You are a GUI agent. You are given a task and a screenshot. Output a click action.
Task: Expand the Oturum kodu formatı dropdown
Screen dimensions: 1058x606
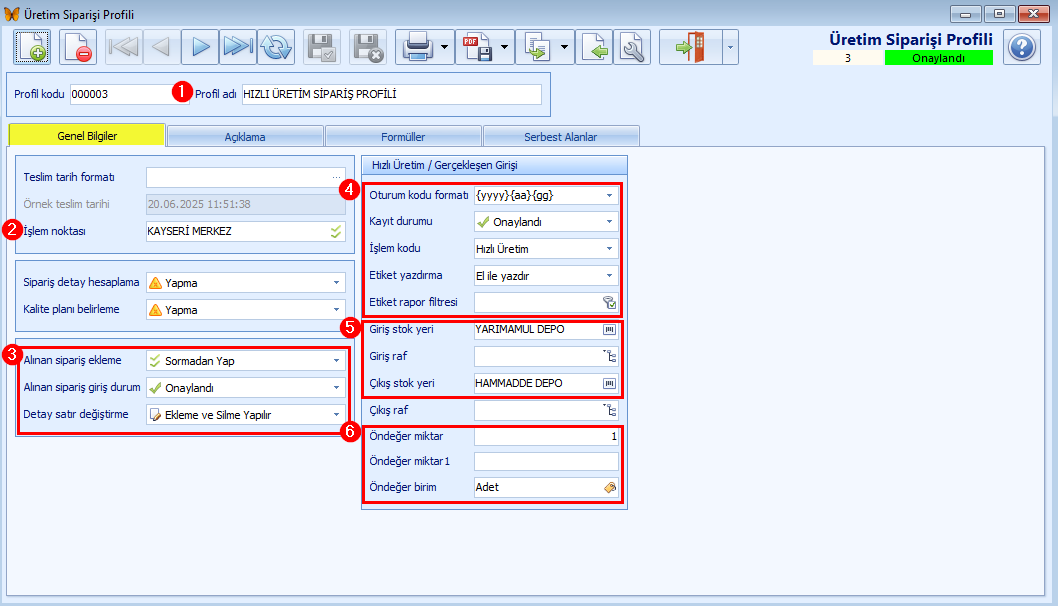pyautogui.click(x=609, y=195)
